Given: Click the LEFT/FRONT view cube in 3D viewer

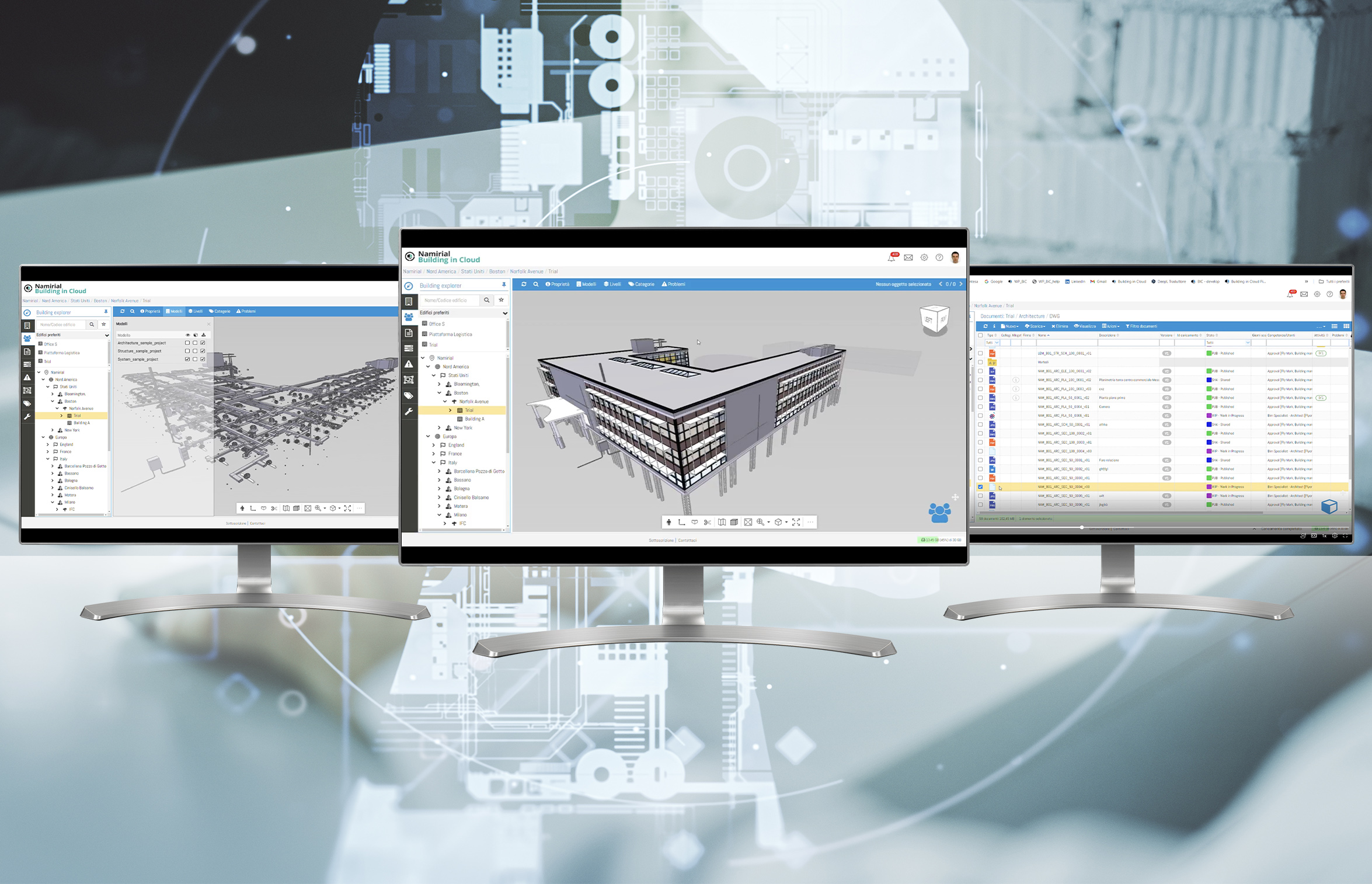Looking at the screenshot, I should click(934, 319).
